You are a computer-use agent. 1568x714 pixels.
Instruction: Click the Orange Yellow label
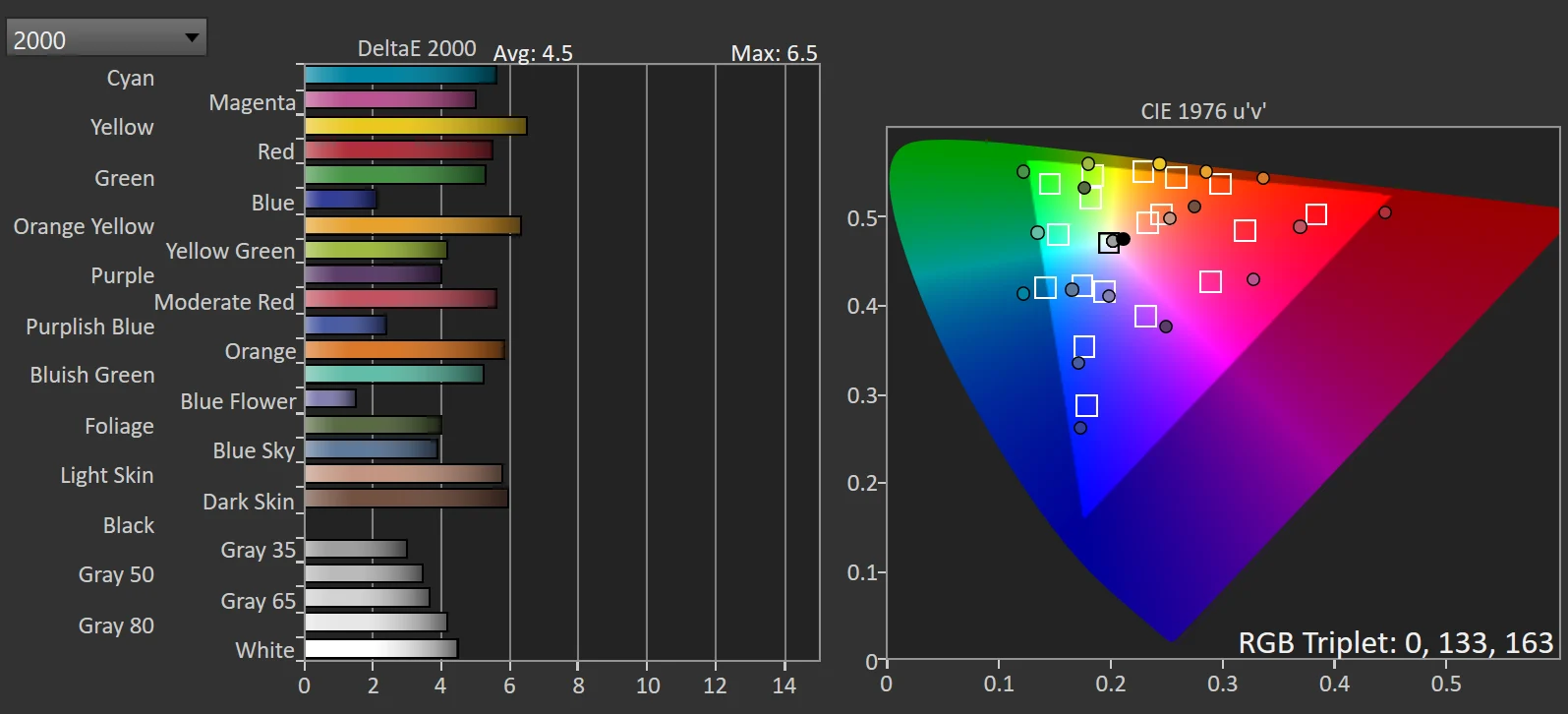(84, 226)
